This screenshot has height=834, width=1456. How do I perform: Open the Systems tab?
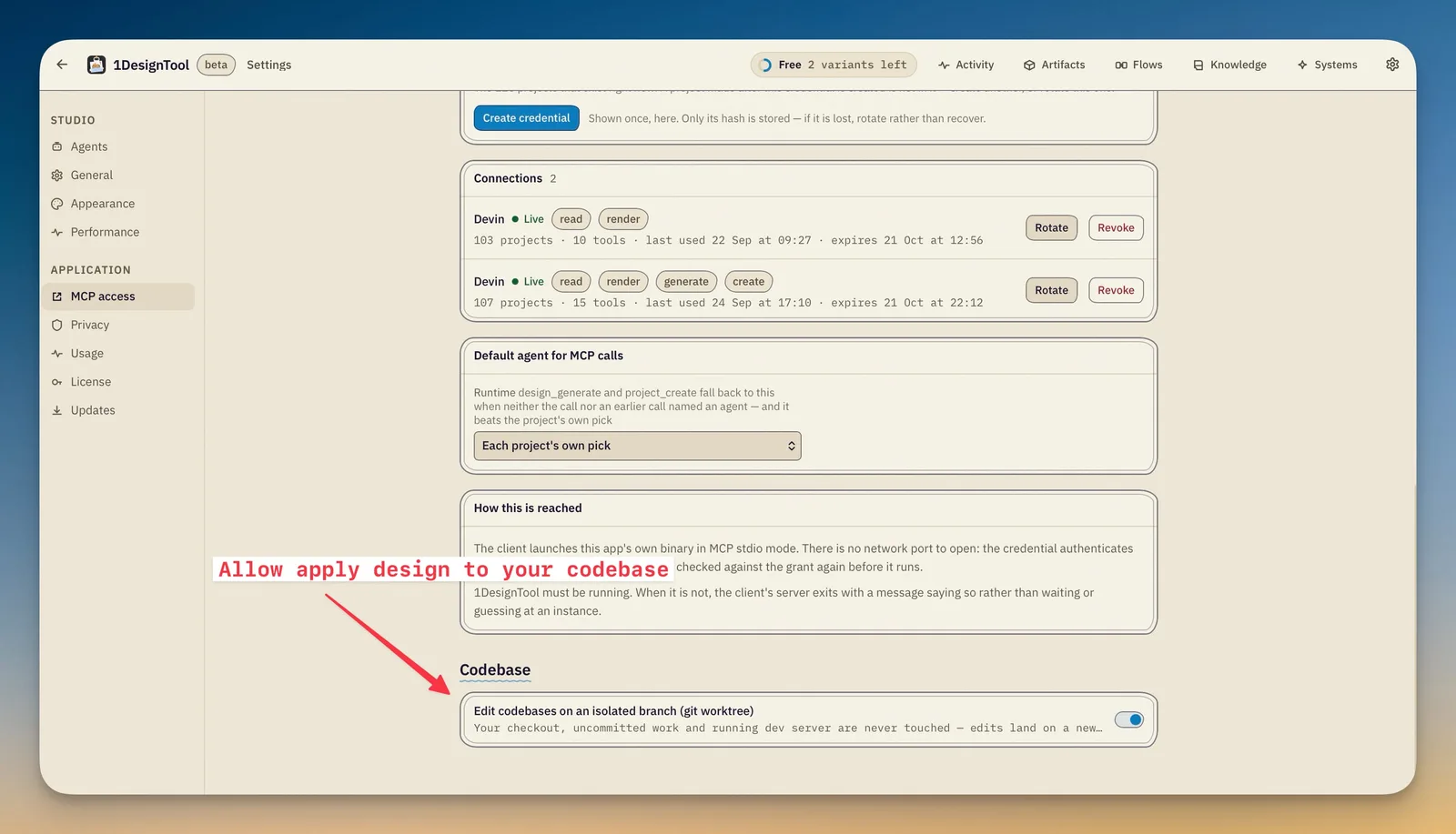1328,65
